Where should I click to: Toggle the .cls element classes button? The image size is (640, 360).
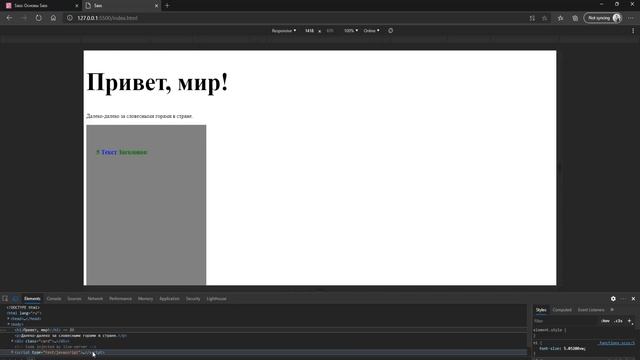618,321
